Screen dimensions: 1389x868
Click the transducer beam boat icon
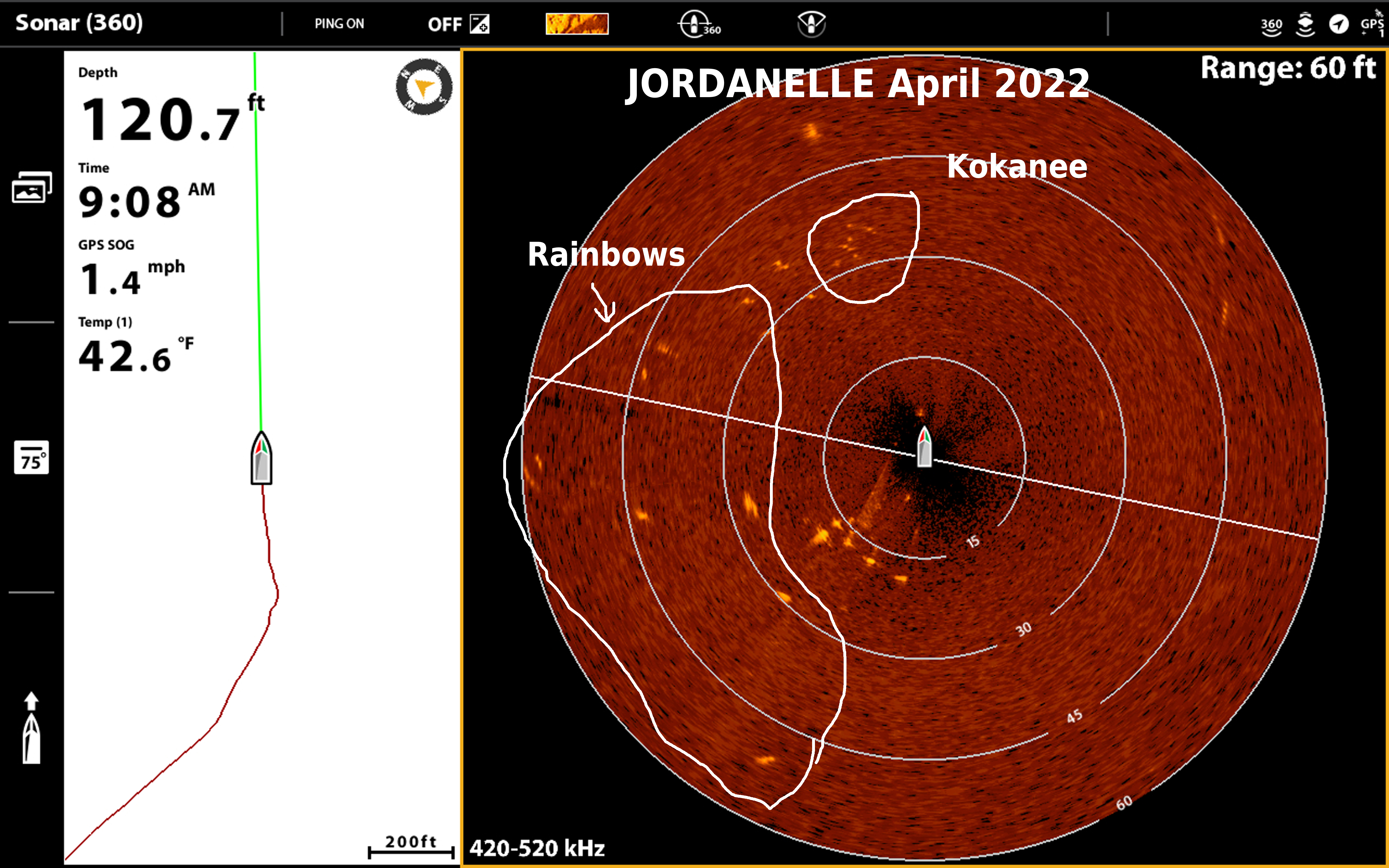pyautogui.click(x=812, y=24)
